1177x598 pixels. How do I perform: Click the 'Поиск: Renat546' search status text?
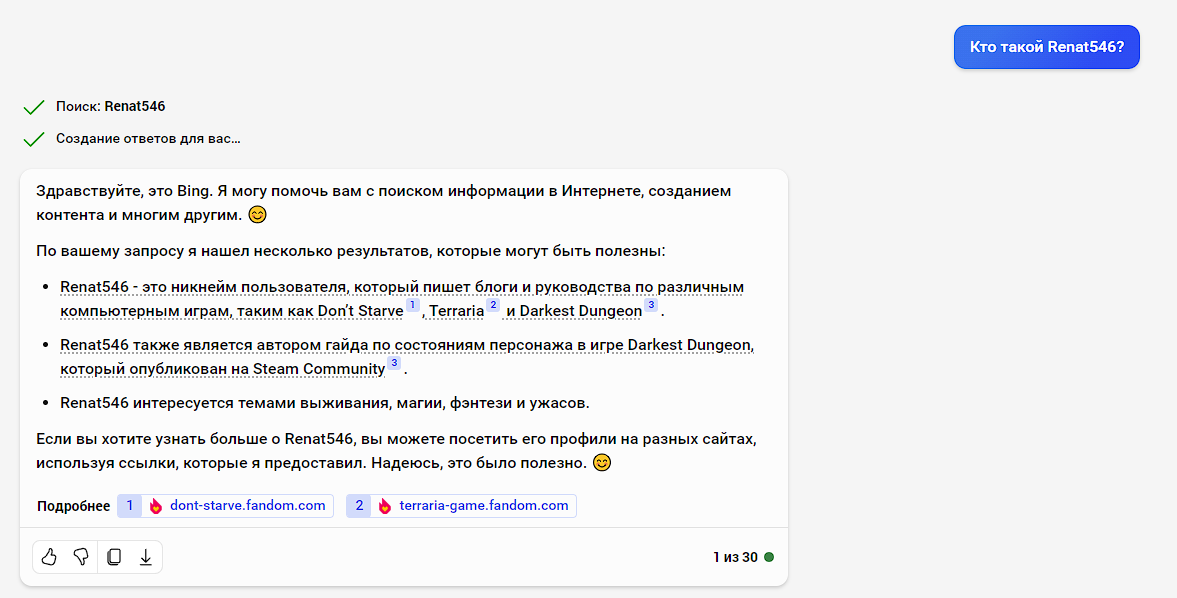coord(110,107)
